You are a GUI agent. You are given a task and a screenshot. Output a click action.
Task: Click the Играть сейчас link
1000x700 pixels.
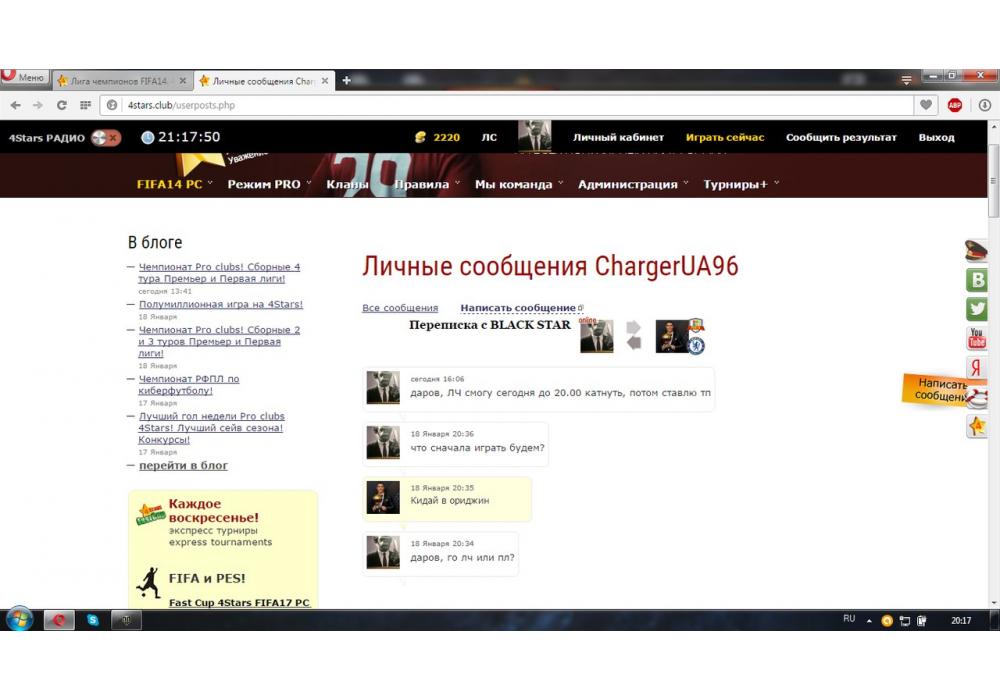(x=724, y=137)
